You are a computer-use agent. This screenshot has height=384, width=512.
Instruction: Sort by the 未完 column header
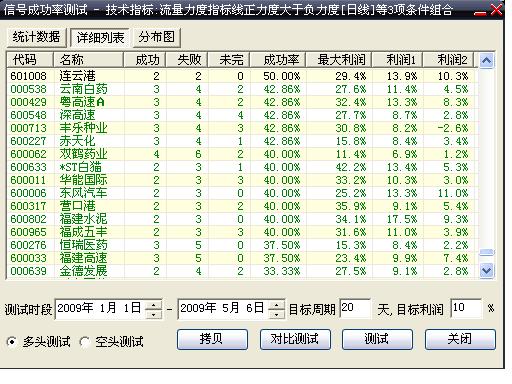(229, 60)
